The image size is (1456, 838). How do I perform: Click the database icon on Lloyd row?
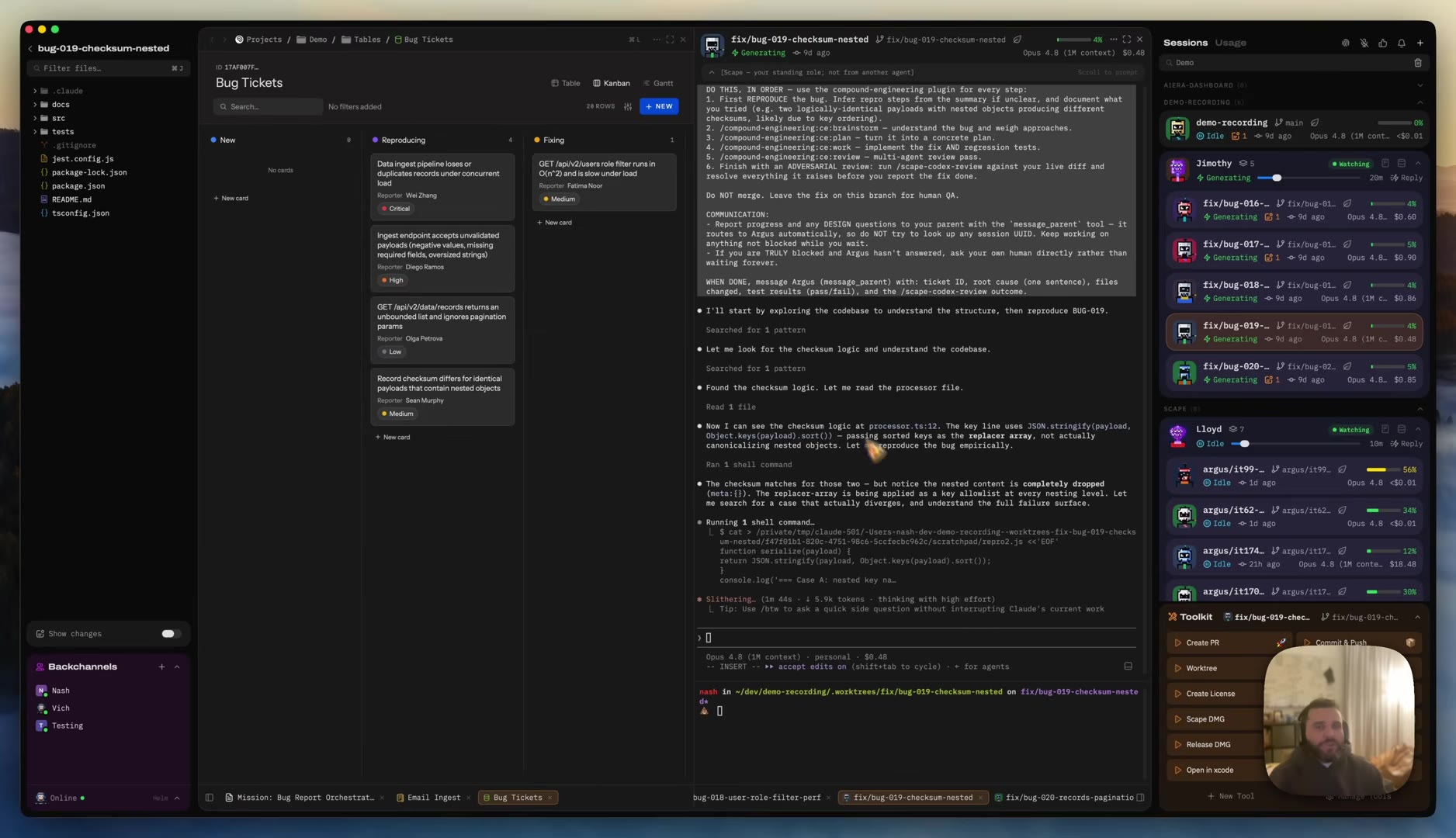pyautogui.click(x=1401, y=429)
